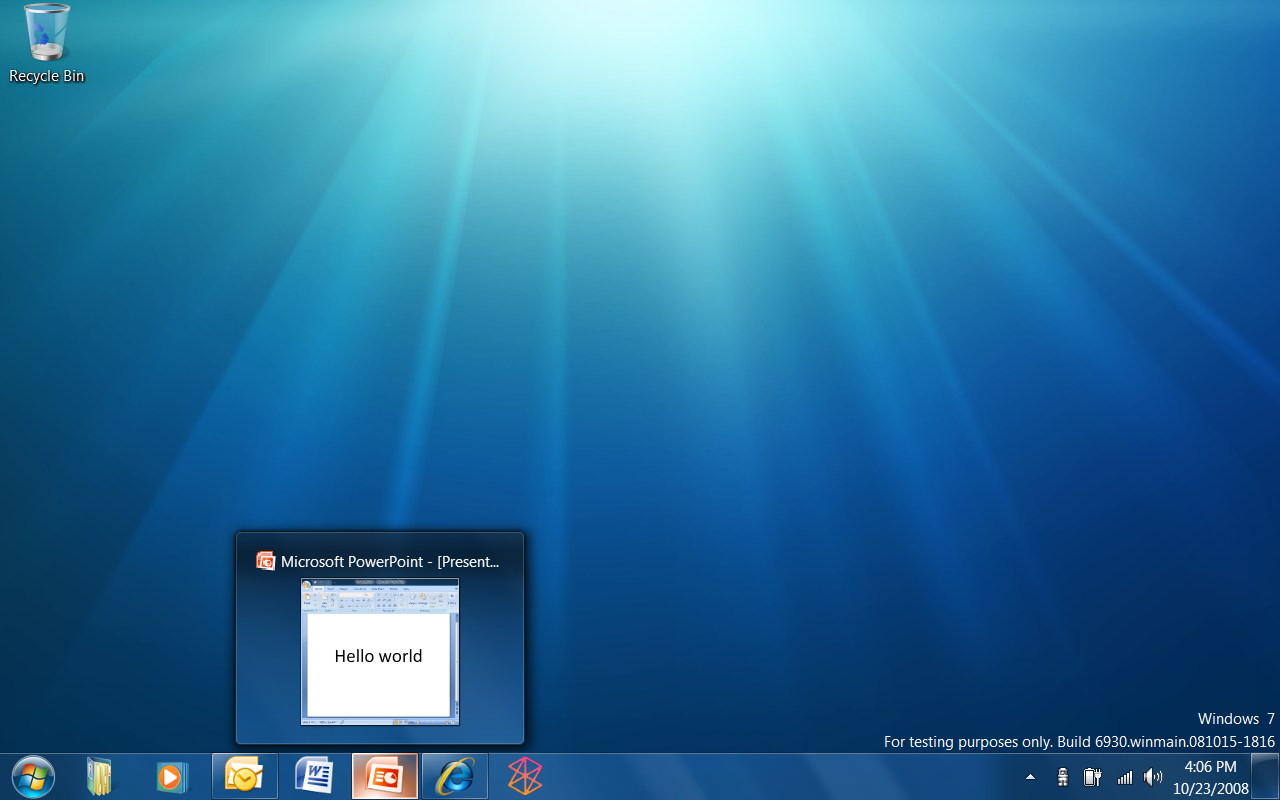Click the 4:06 PM clock and date
Viewport: 1280px width, 800px height.
[x=1210, y=777]
